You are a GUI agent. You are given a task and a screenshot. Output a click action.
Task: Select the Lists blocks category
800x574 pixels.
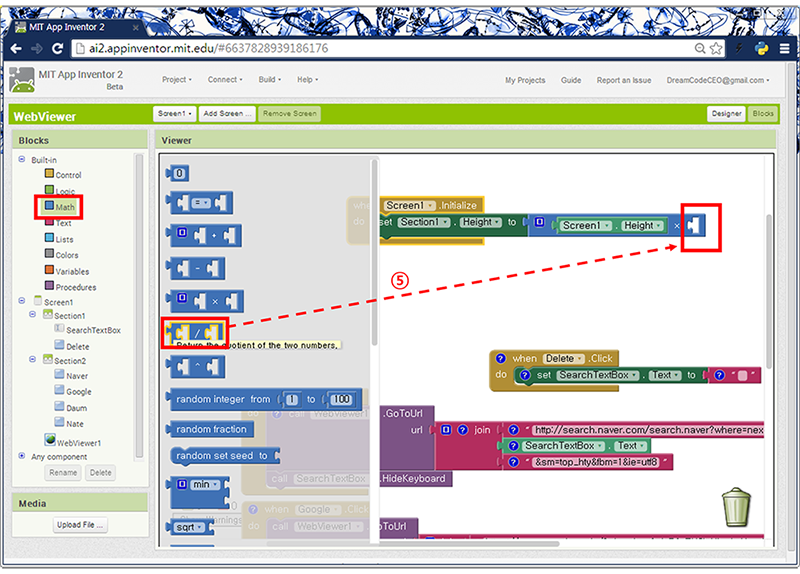(x=59, y=239)
